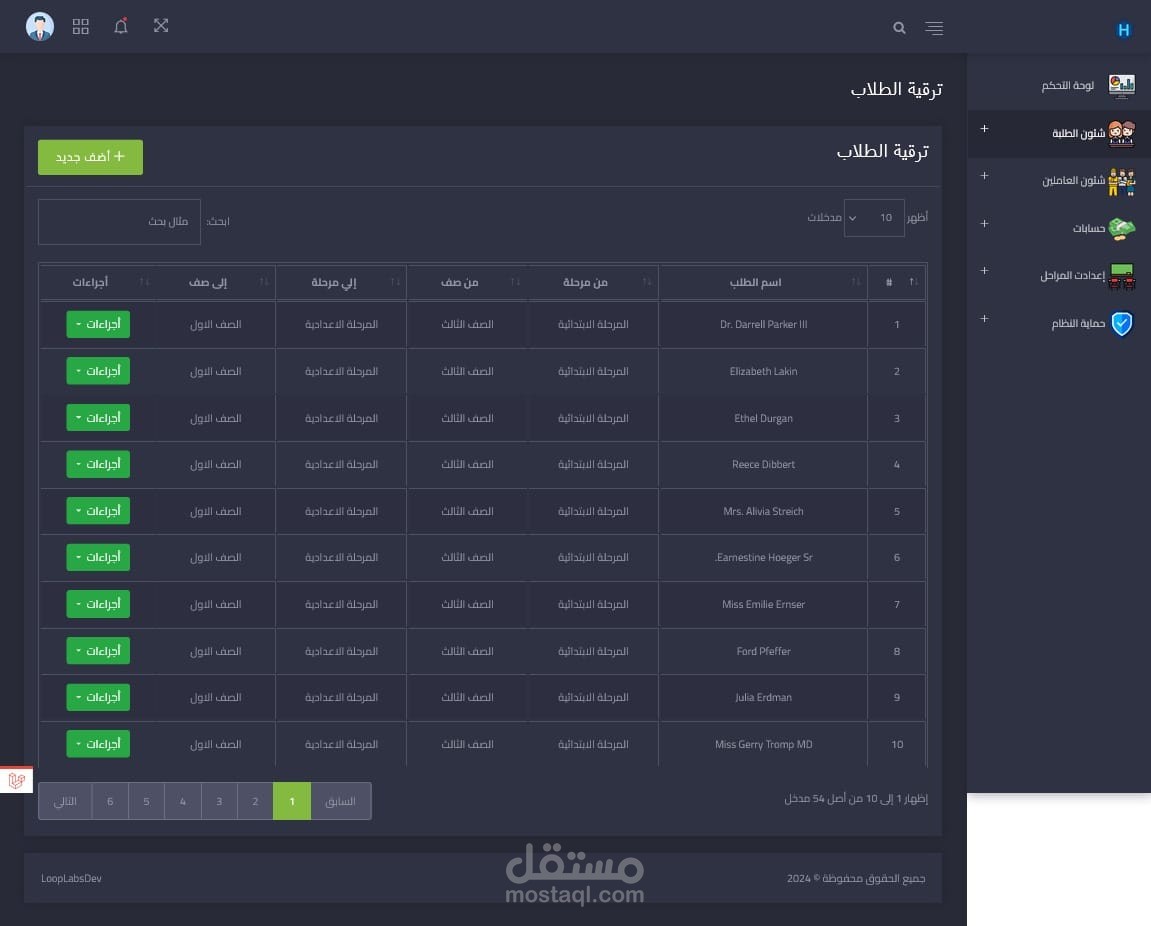Open أجراءات dropdown for Julia Erdman

click(98, 697)
